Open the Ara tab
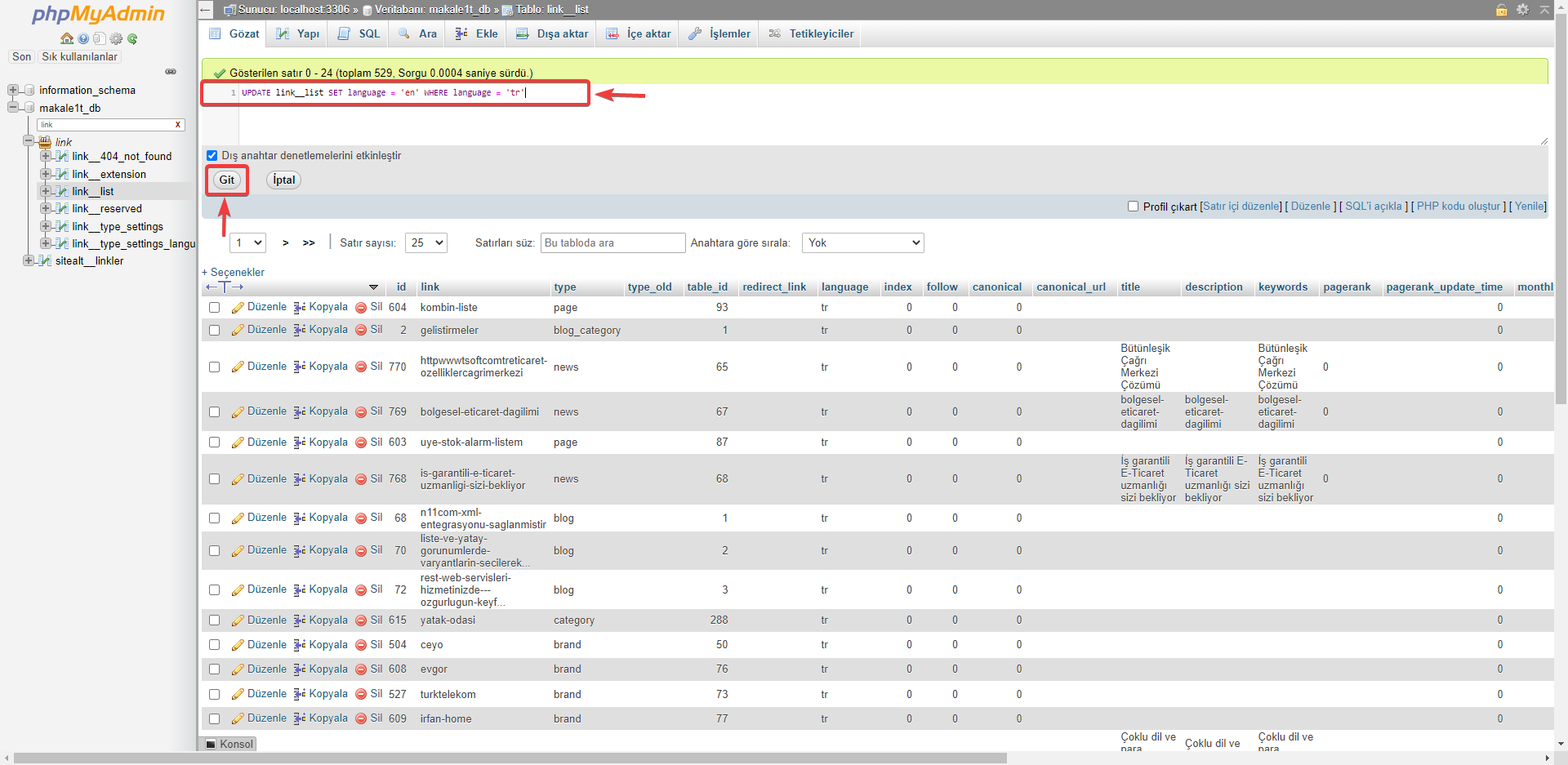 click(x=417, y=33)
